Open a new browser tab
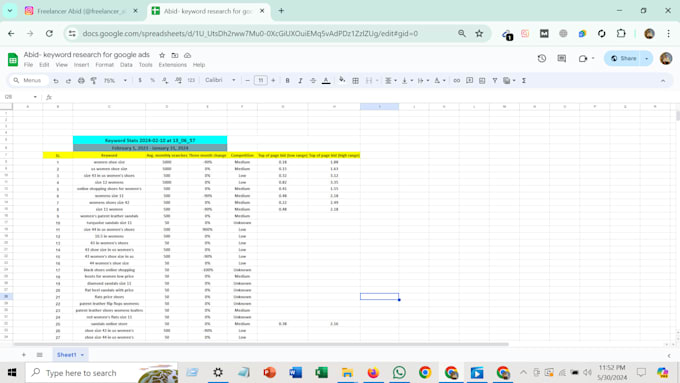The height and width of the screenshot is (383, 680). [x=281, y=11]
